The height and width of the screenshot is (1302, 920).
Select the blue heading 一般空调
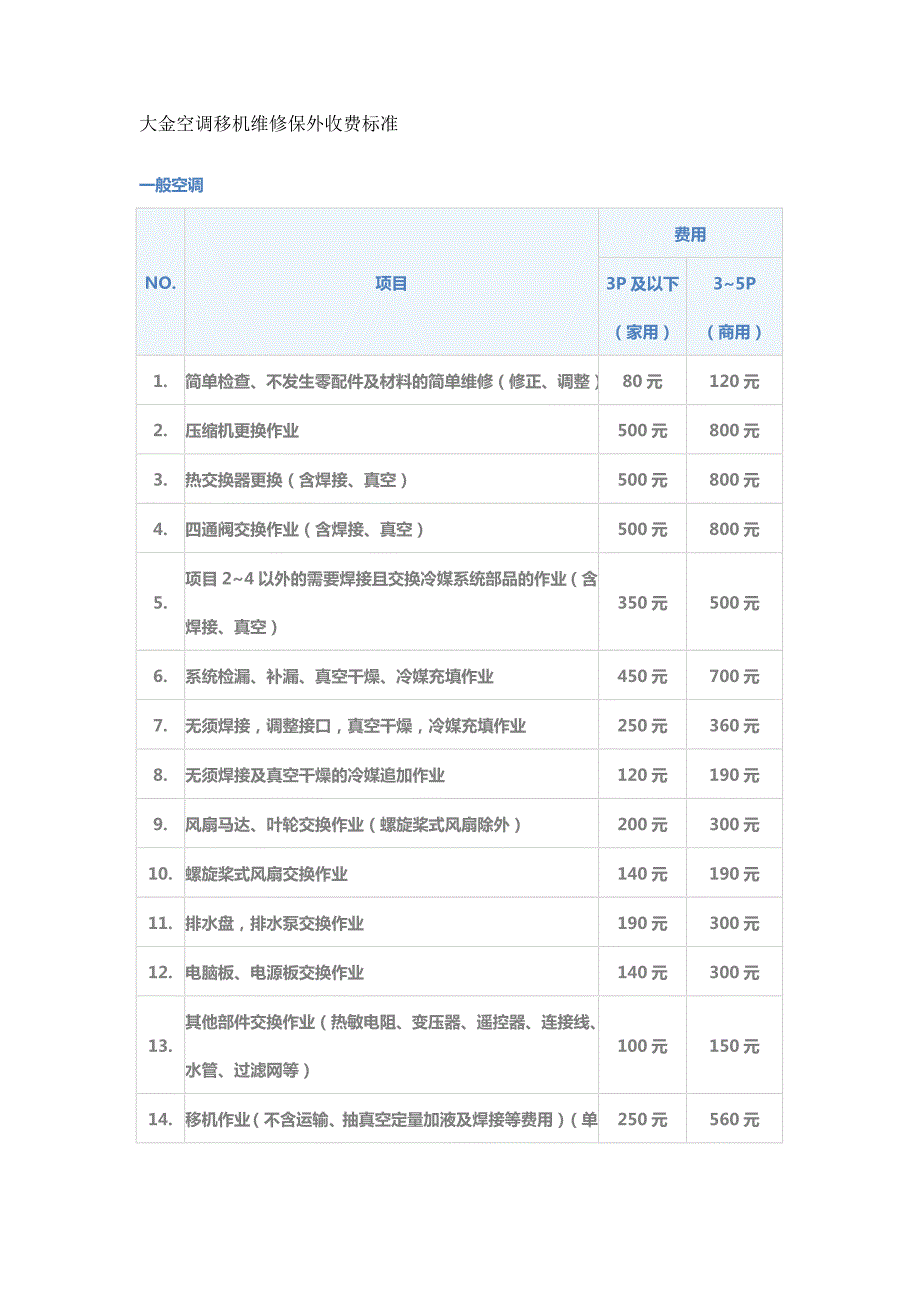point(172,185)
